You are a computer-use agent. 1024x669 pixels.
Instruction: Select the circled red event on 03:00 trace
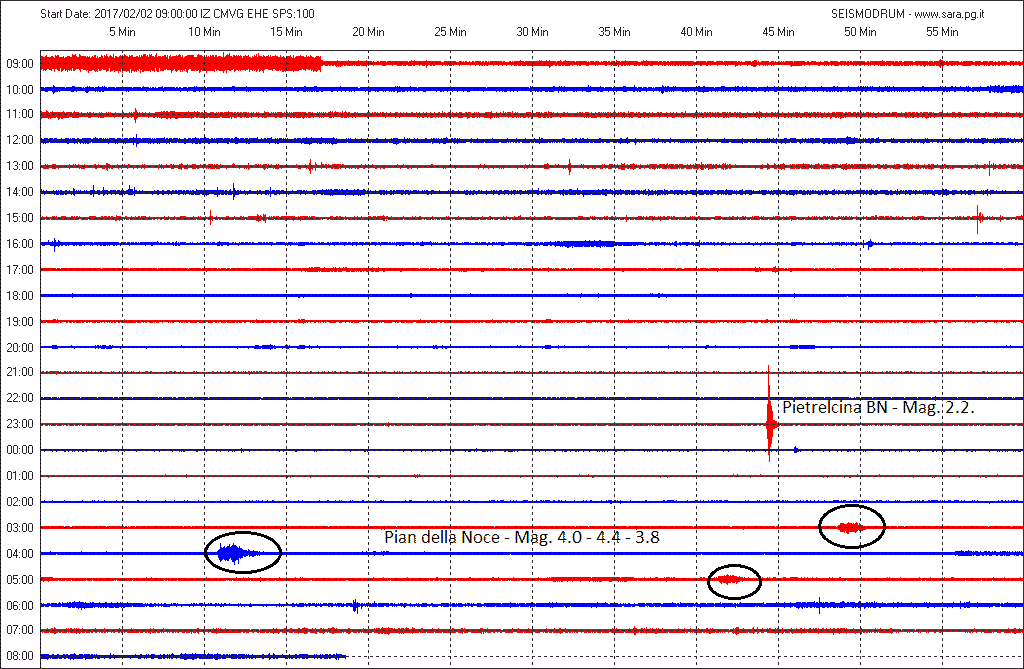(852, 527)
